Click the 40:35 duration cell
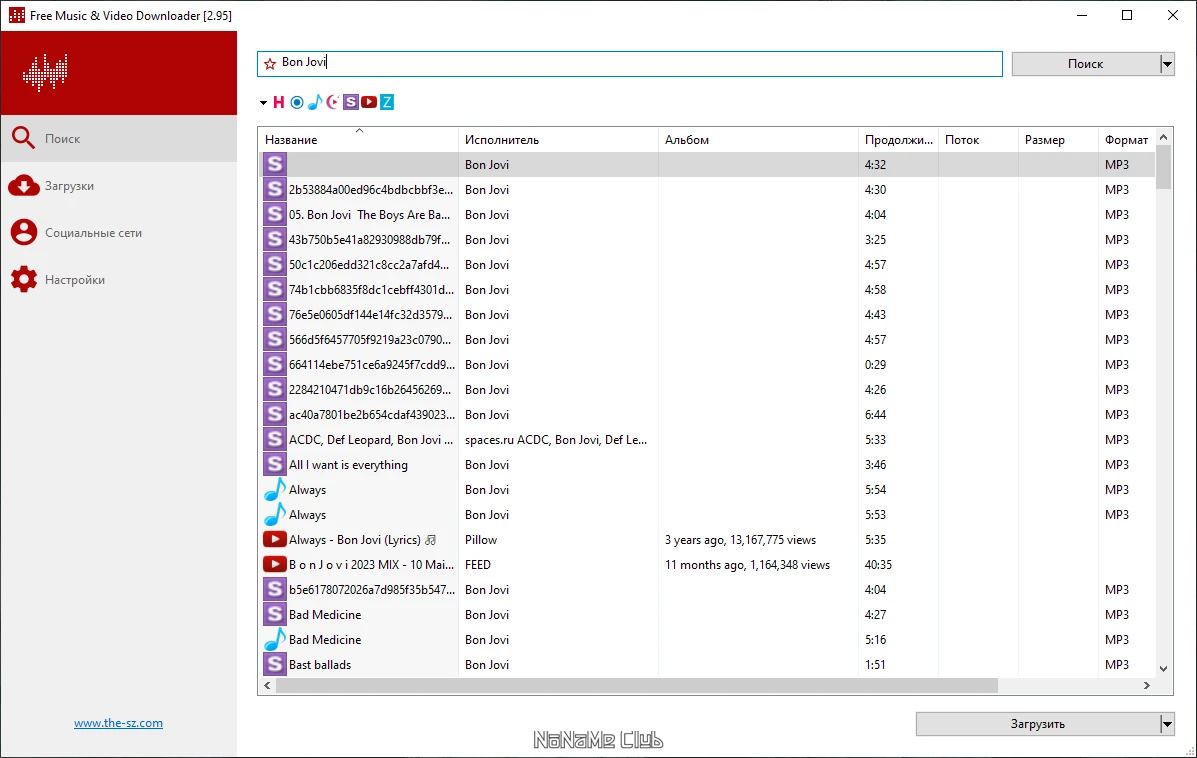1197x758 pixels. [x=879, y=565]
